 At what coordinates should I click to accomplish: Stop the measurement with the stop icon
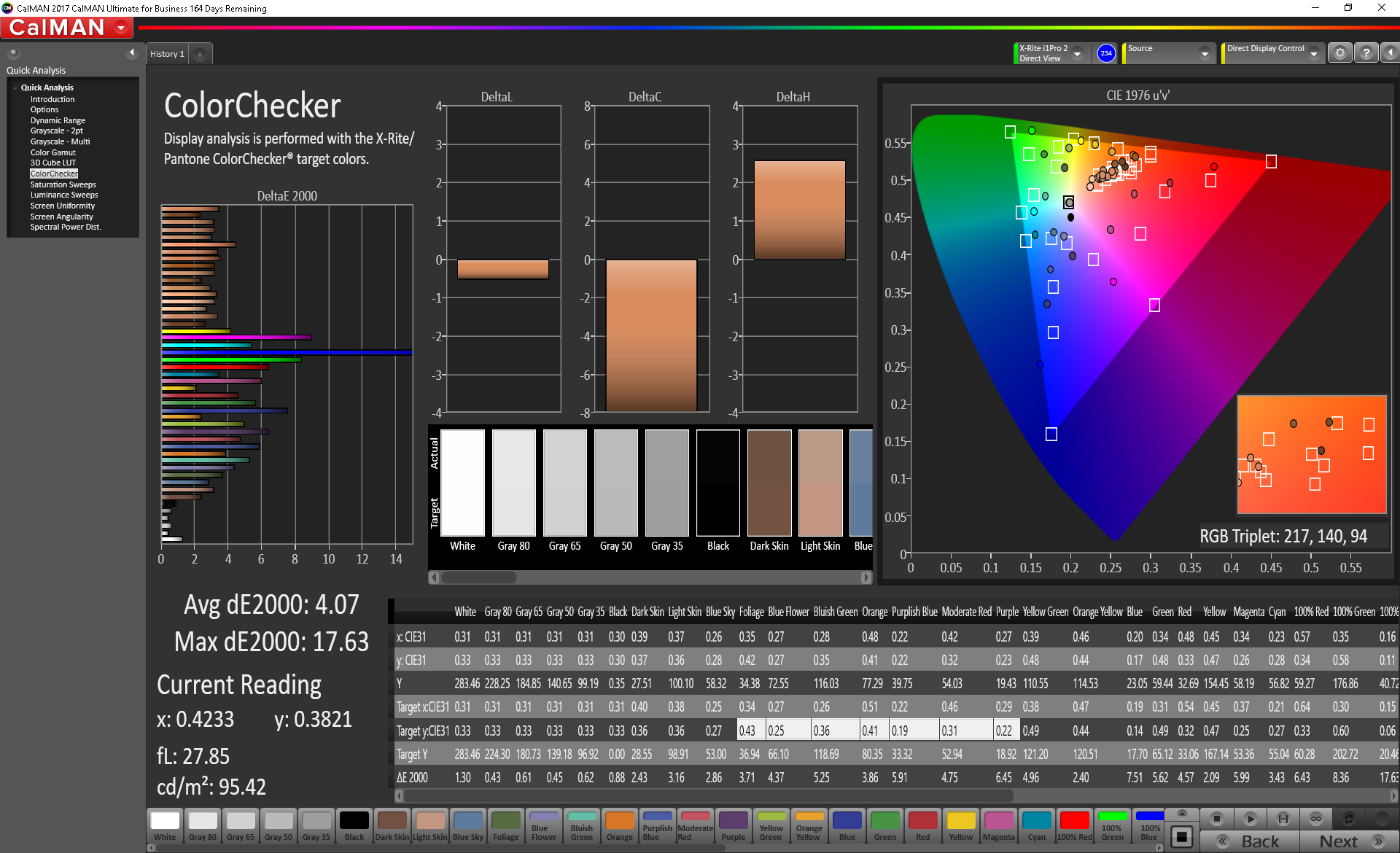click(x=1216, y=819)
